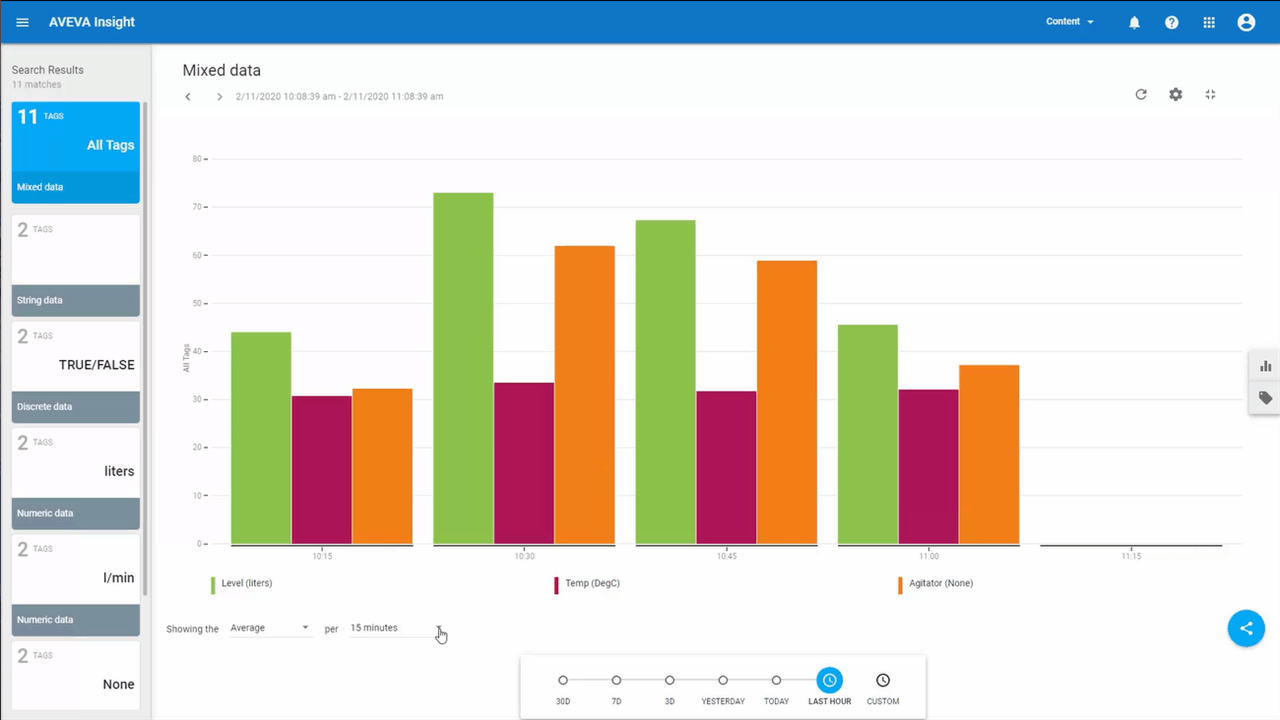
Task: Open the apps grid launcher
Action: [x=1208, y=21]
